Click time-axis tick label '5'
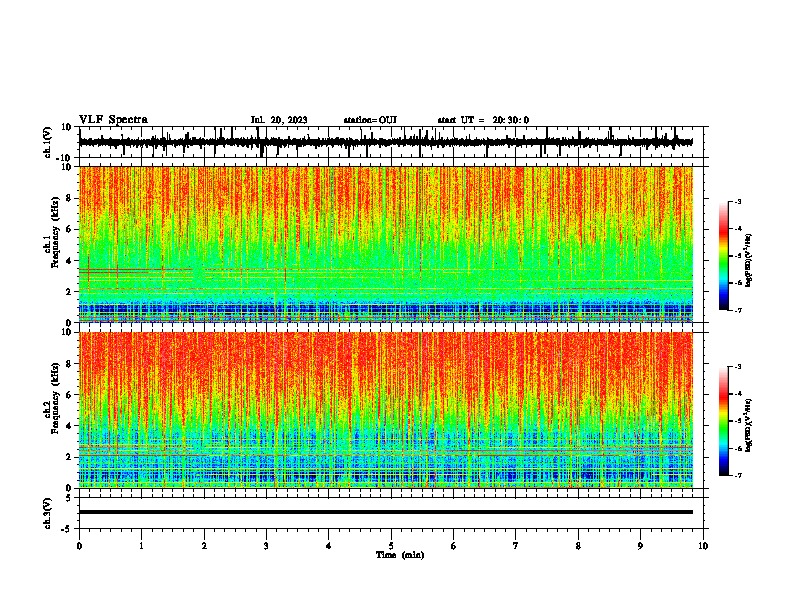This screenshot has height=612, width=792. (x=391, y=546)
